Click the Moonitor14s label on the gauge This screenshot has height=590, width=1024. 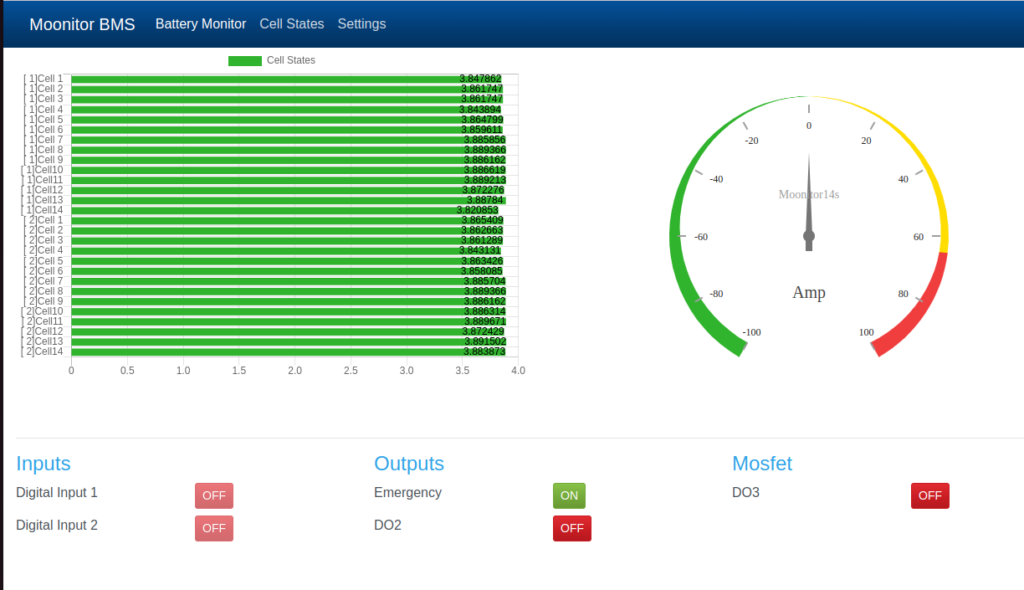(x=808, y=194)
